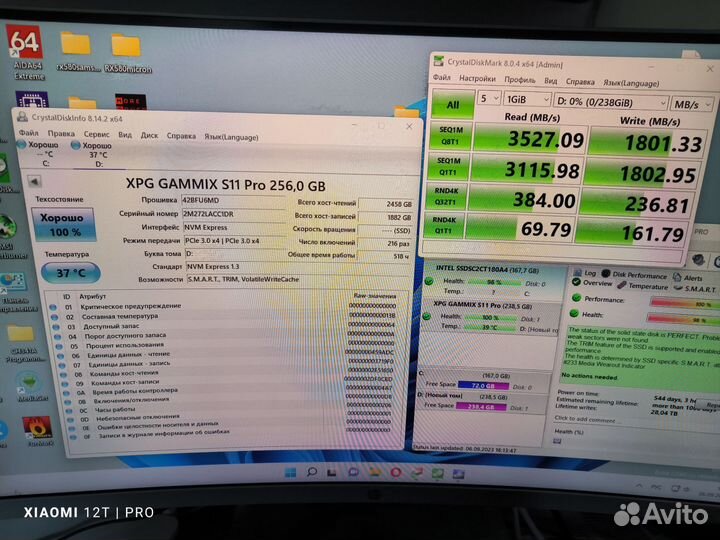This screenshot has width=720, height=540.
Task: Run all tests with All button
Action: [x=453, y=104]
